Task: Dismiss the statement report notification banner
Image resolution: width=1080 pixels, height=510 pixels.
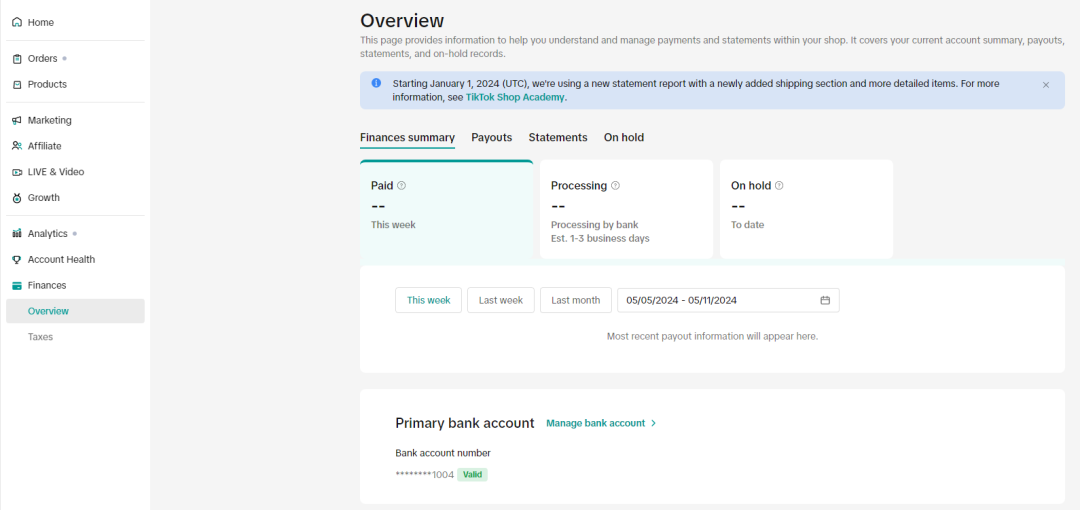Action: pyautogui.click(x=1046, y=85)
